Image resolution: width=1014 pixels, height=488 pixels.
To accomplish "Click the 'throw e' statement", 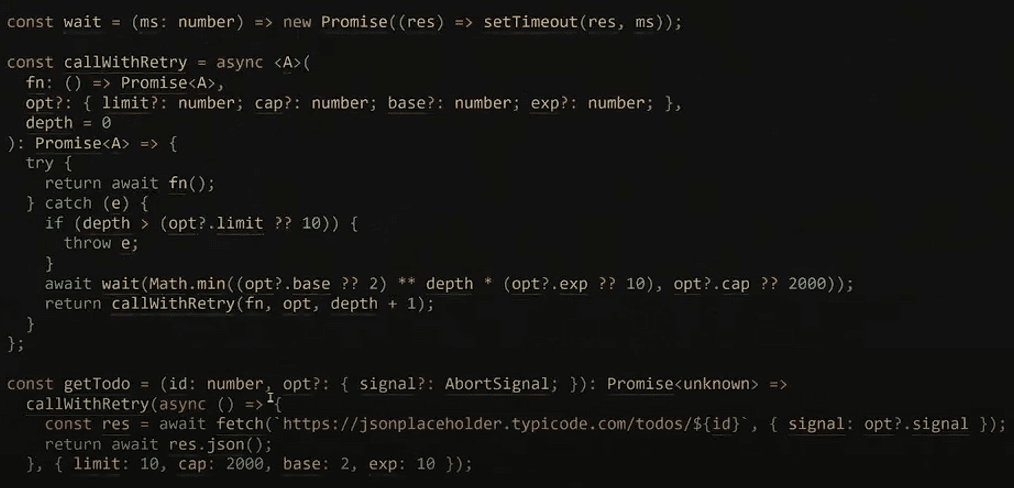I will (101, 243).
